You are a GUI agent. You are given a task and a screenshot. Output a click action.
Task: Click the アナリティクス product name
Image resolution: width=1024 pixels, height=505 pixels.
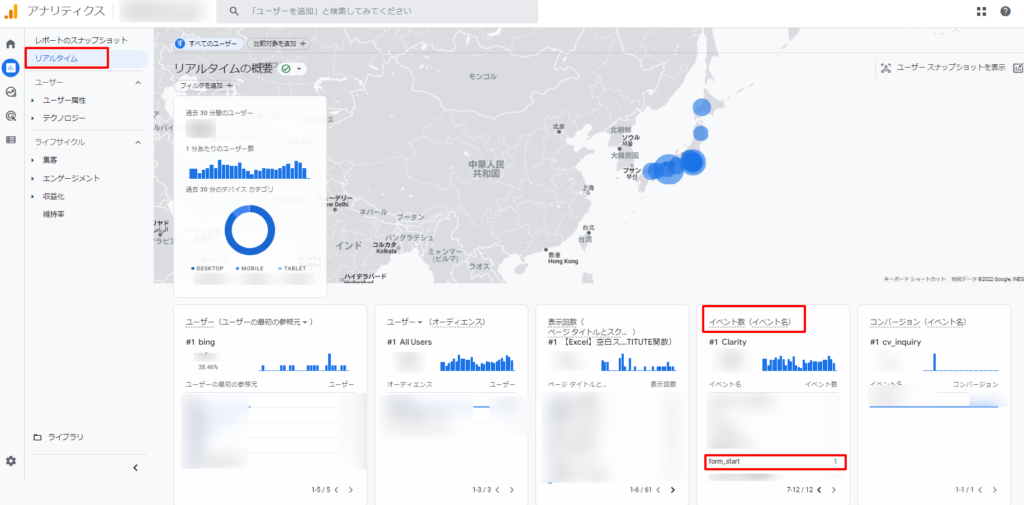[66, 11]
